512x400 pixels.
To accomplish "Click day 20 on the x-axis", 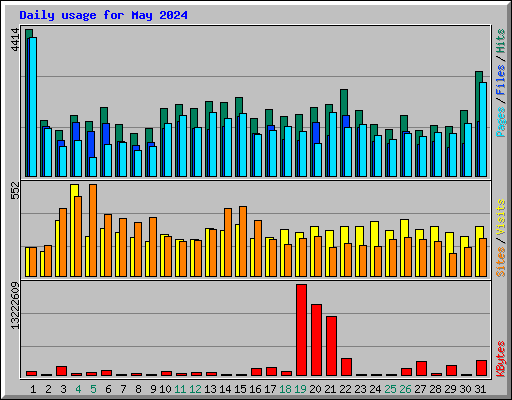I will (x=315, y=389).
